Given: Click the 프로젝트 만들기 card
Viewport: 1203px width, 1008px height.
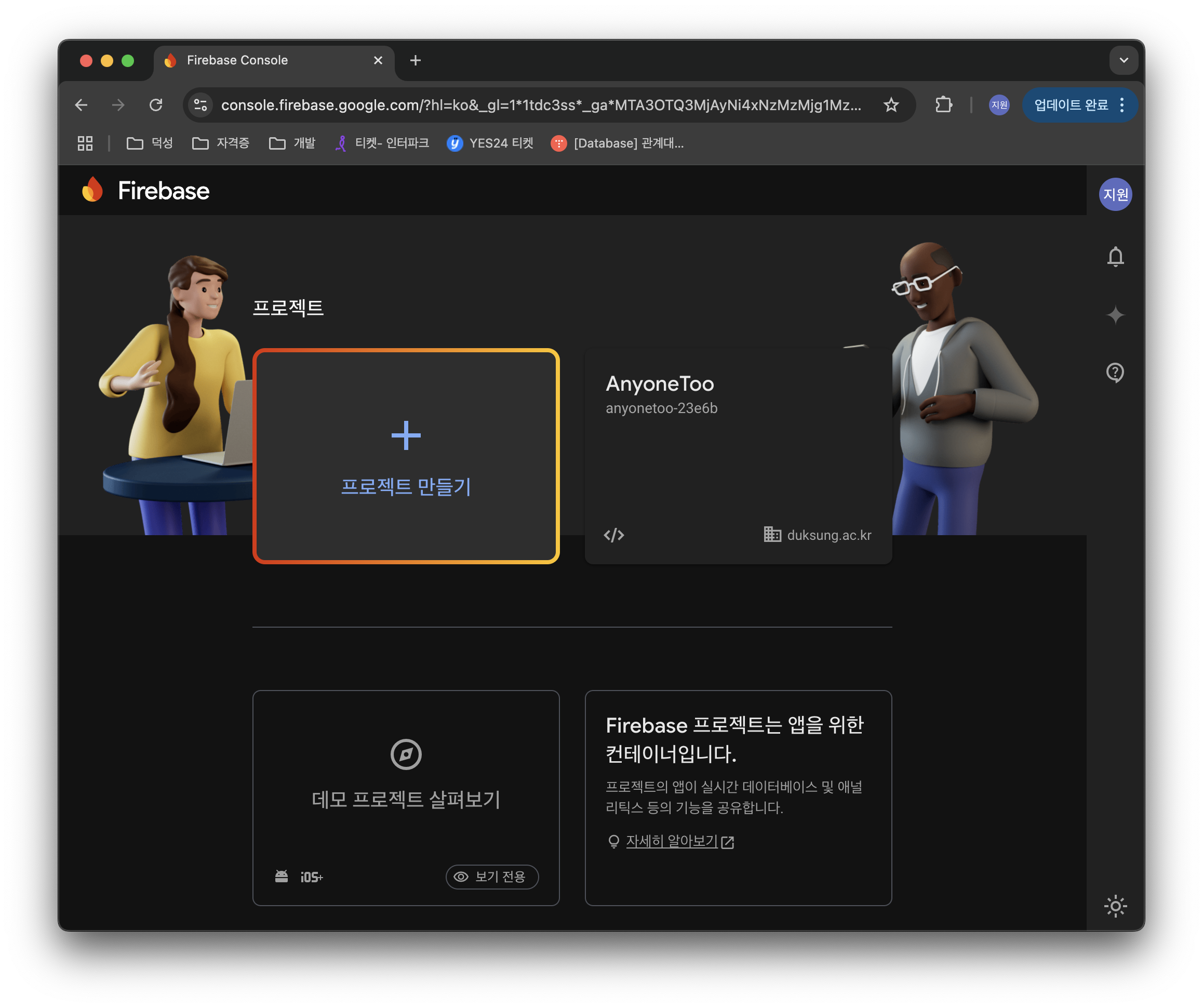Looking at the screenshot, I should [406, 456].
